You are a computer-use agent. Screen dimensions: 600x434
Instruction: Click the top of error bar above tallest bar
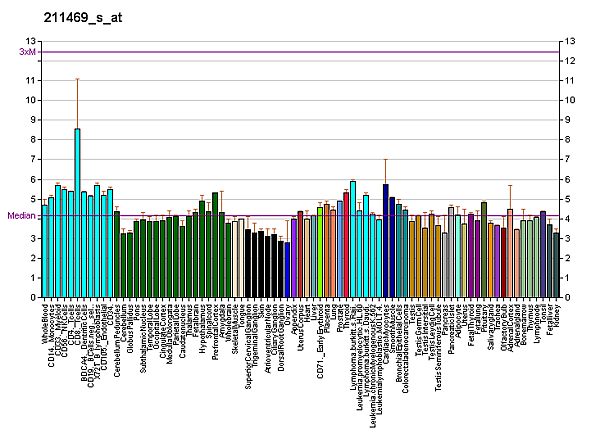coord(78,79)
